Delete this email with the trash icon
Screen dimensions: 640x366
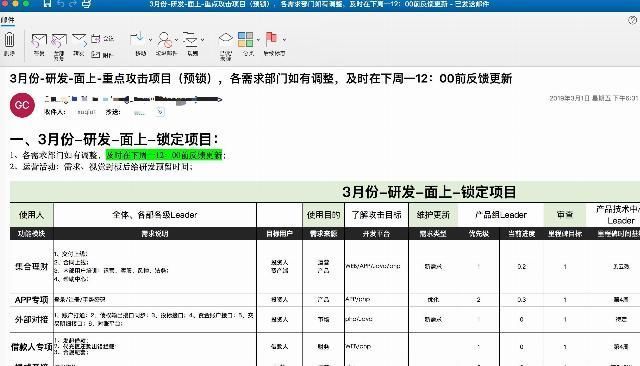coord(9,41)
